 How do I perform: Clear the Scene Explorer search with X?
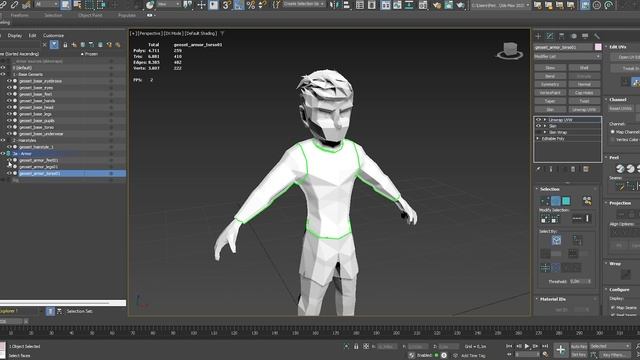44,44
